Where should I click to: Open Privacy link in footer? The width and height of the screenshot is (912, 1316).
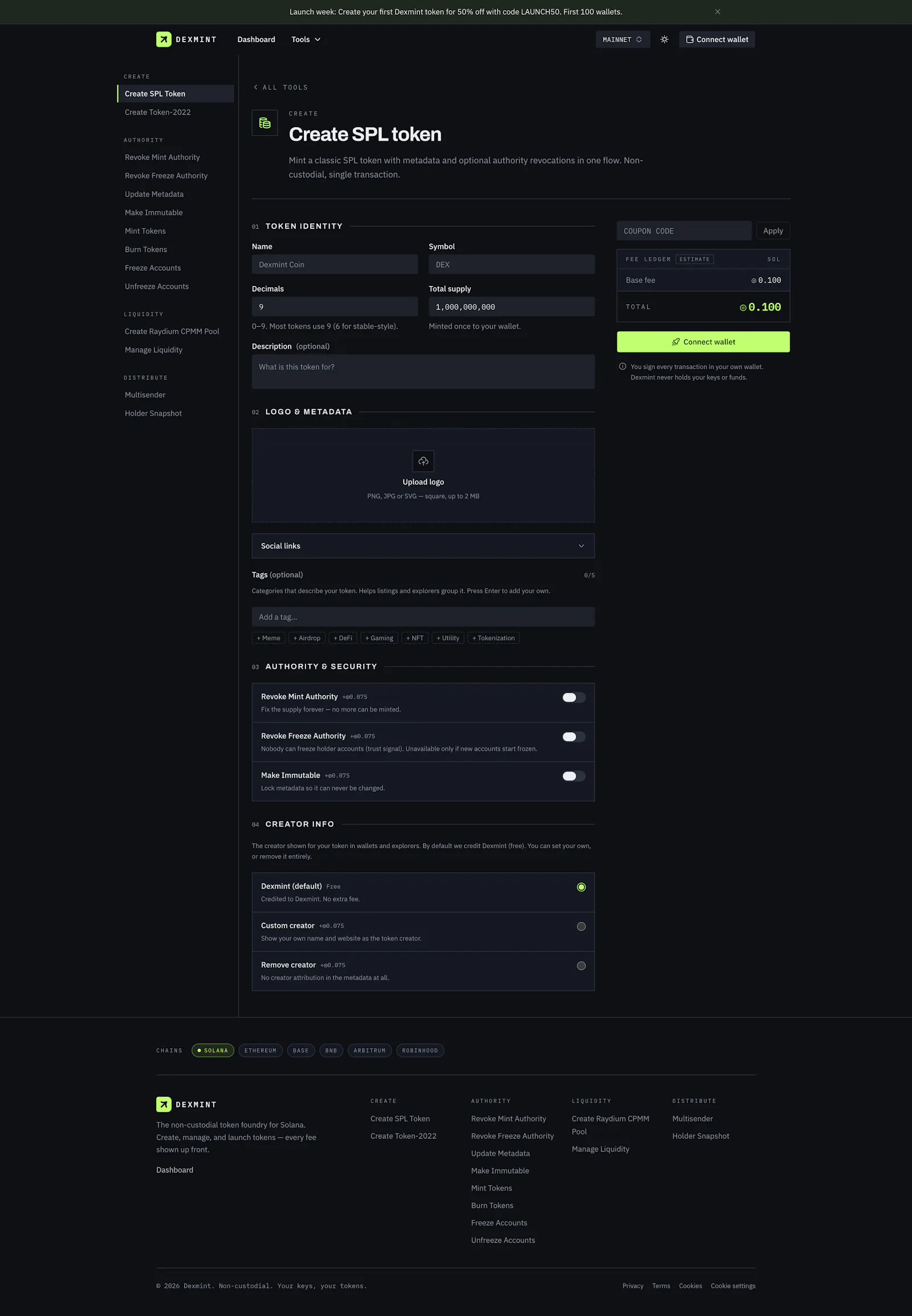pos(633,1286)
